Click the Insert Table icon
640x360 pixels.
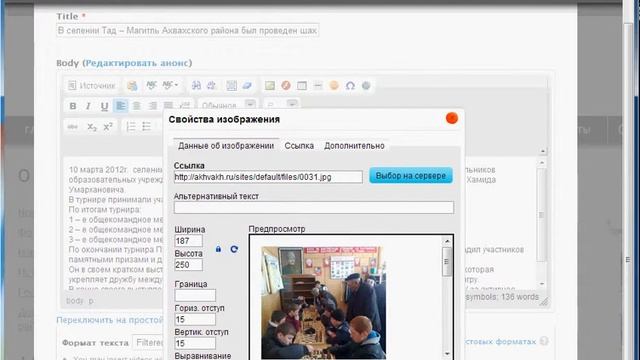click(x=302, y=85)
